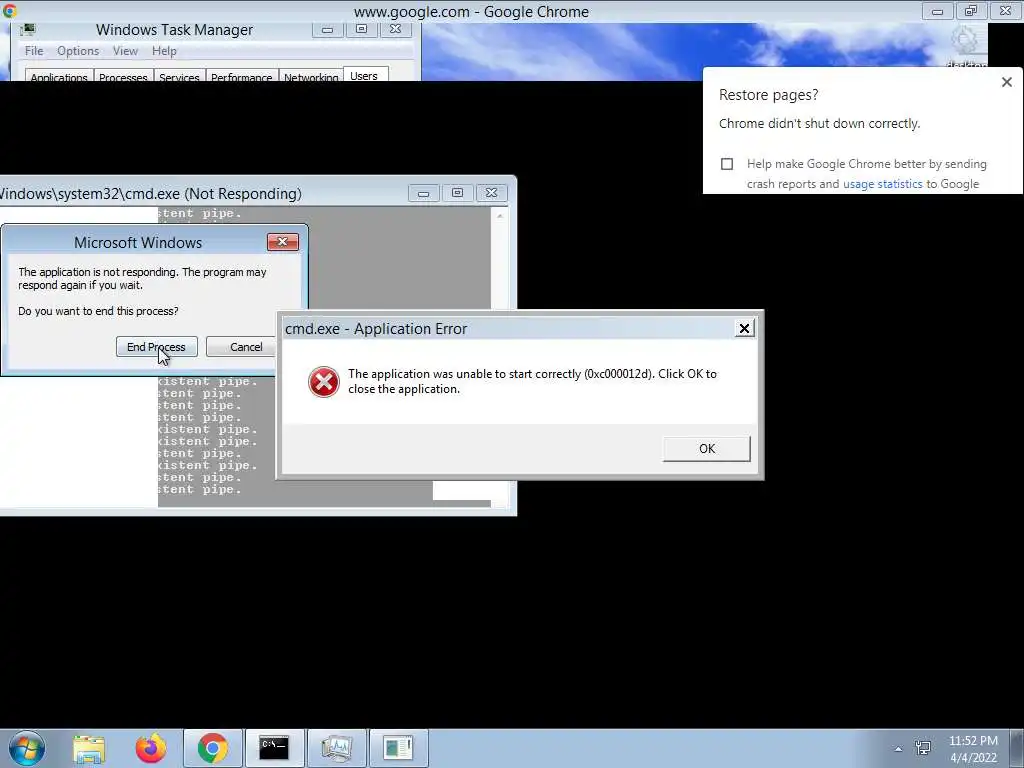Switch to the Services tab in Task Manager
Image resolution: width=1024 pixels, height=768 pixels.
(x=179, y=76)
